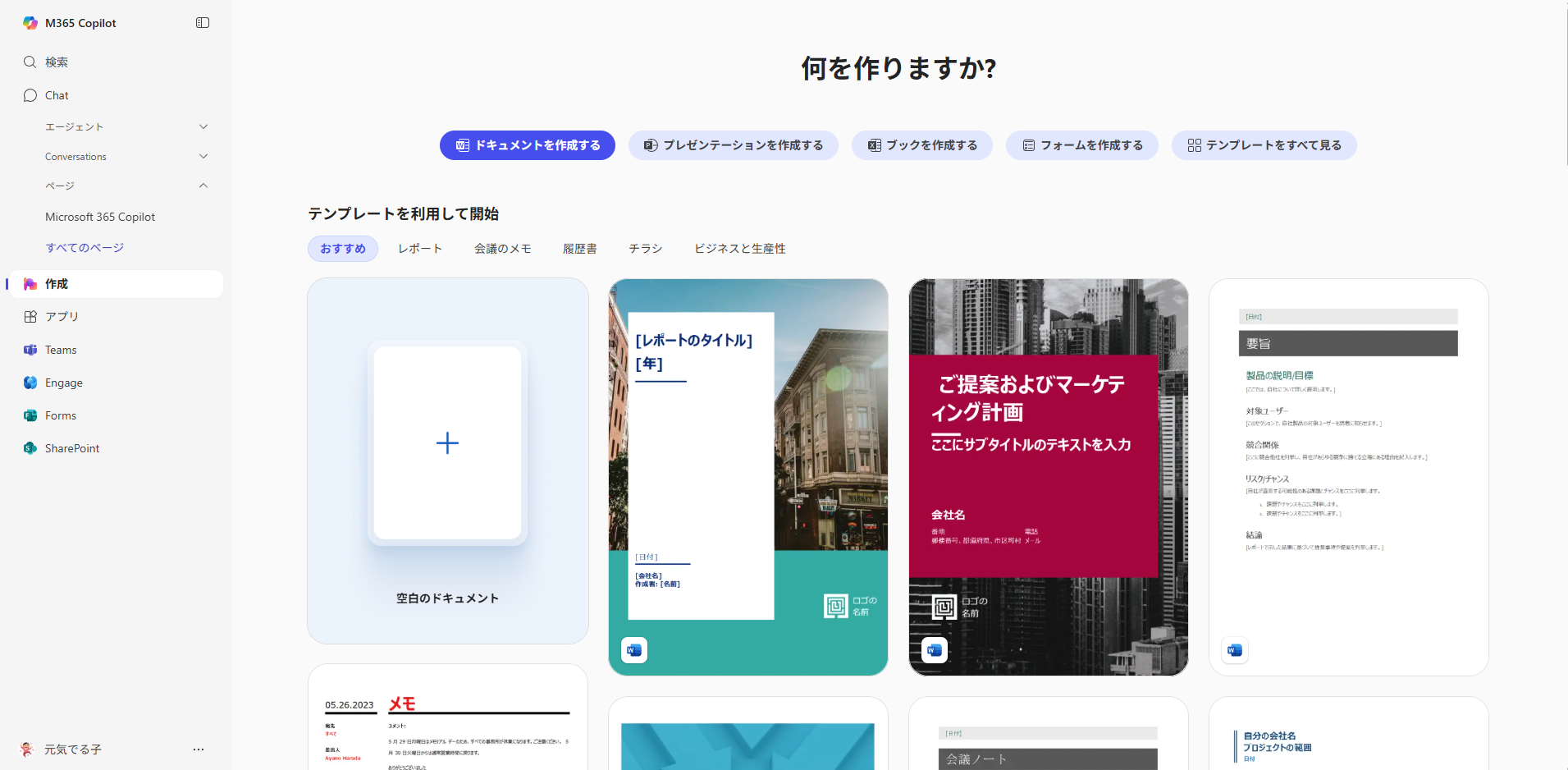The image size is (1568, 770).
Task: Click the テンプレートを利用して開始 heading
Action: pos(404,213)
